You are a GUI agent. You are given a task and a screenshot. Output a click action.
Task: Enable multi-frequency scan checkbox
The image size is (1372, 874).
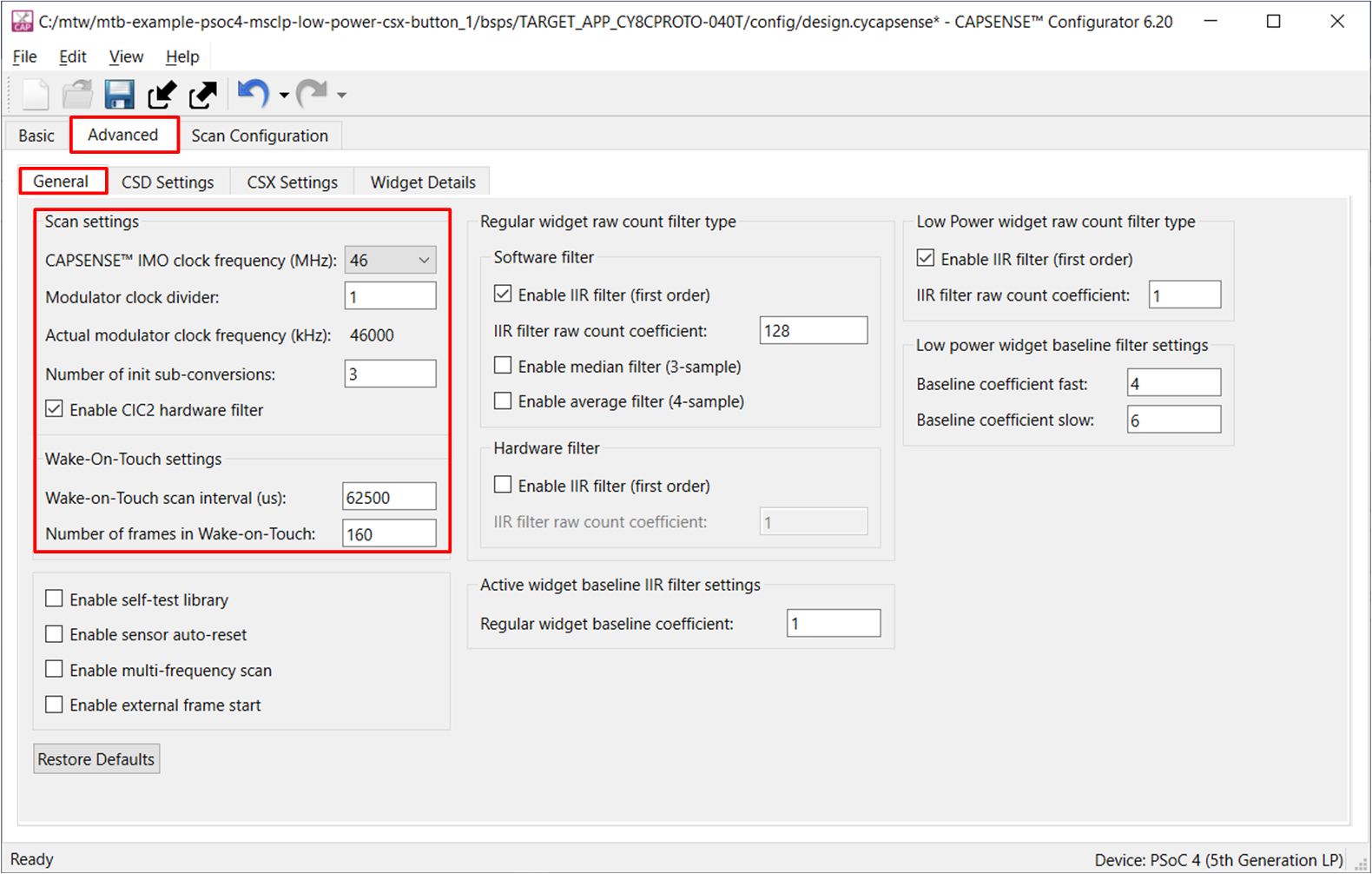(54, 669)
